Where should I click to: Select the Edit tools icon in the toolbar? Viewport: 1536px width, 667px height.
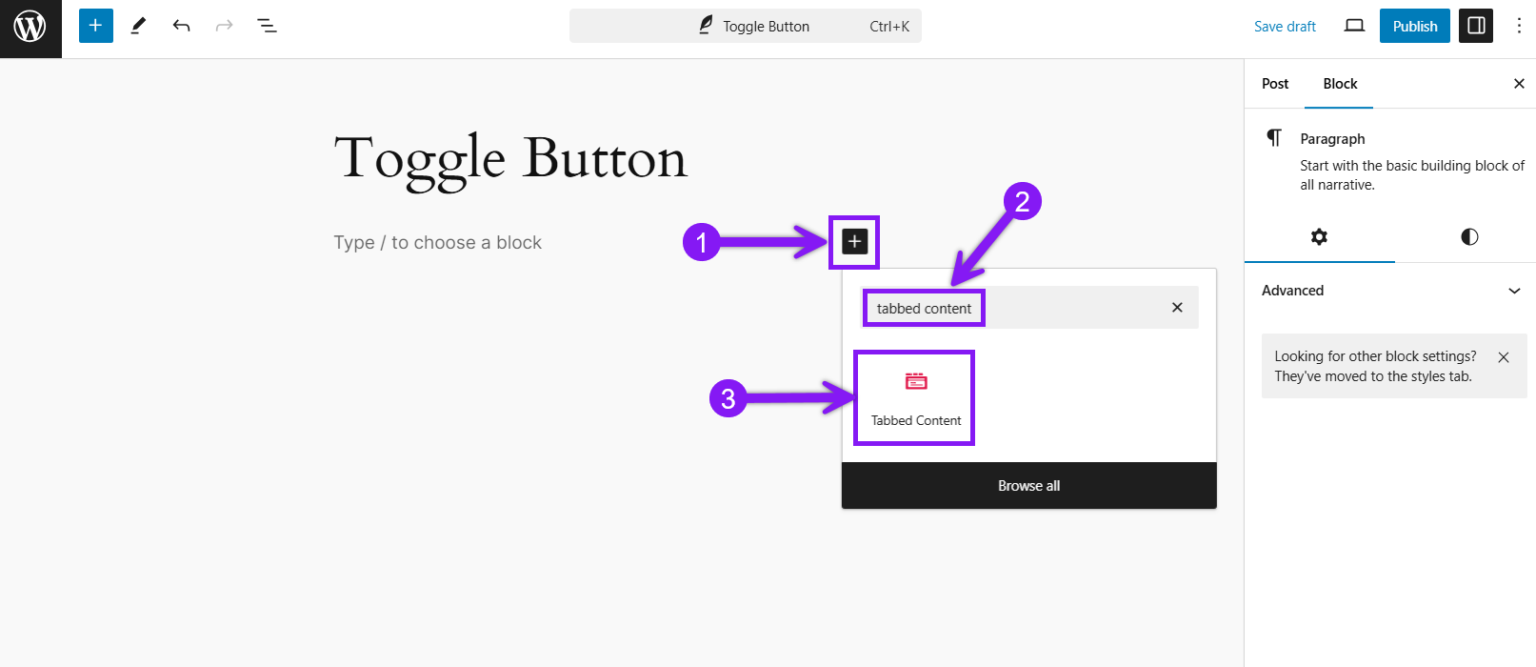click(x=138, y=25)
